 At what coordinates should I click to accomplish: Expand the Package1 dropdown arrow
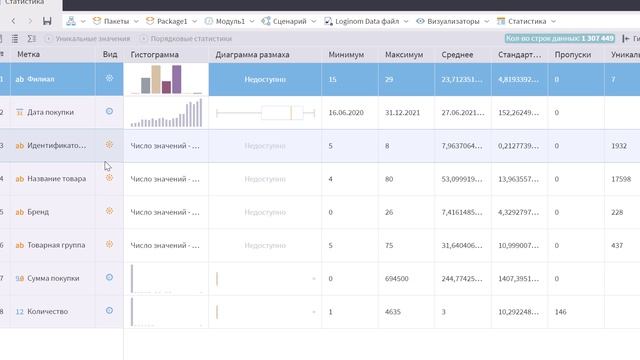point(194,21)
